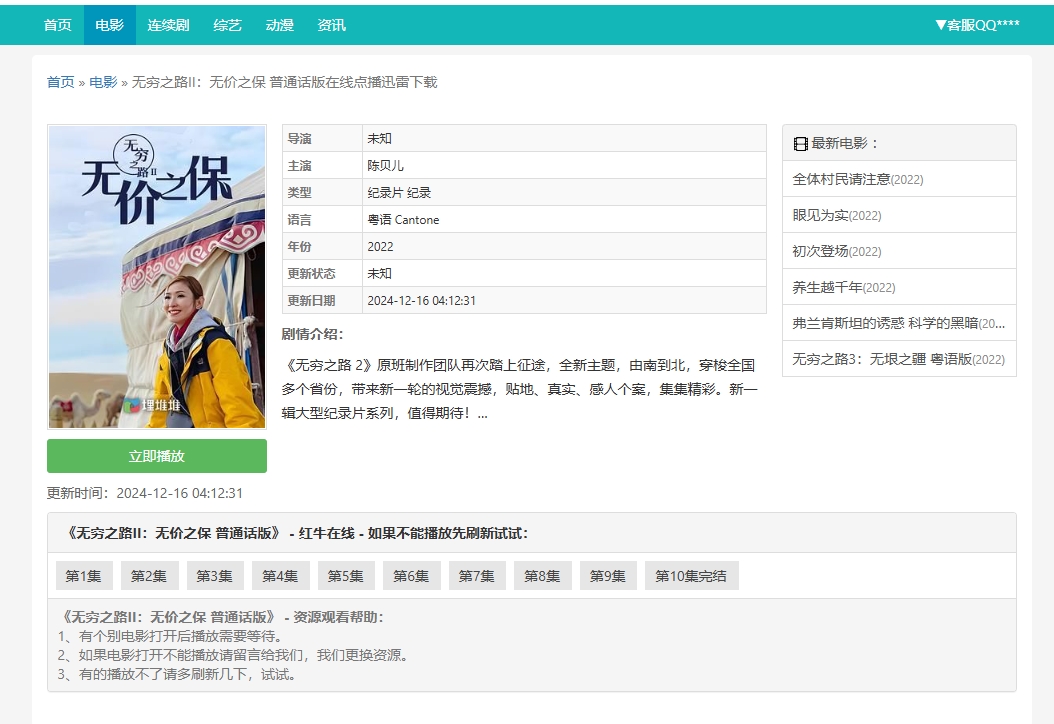Screen dimensions: 1054x724
Task: Play episode 第5集
Action: [346, 575]
